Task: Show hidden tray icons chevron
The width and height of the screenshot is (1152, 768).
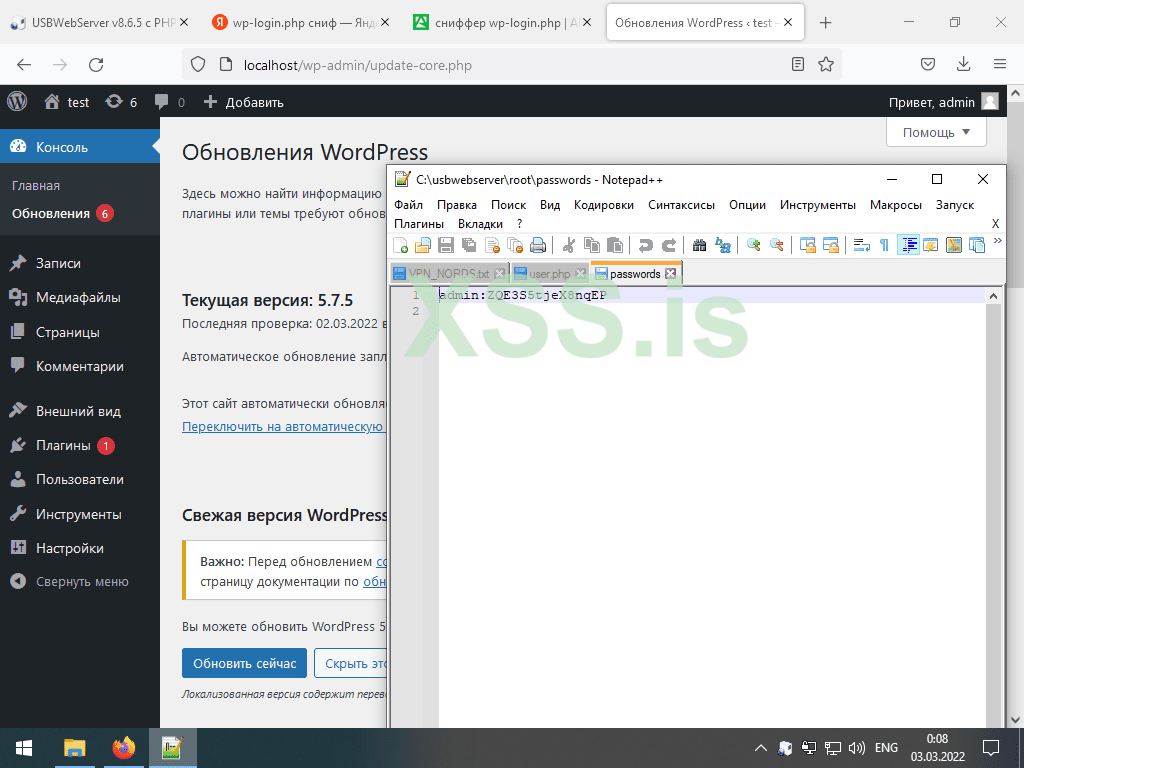Action: click(x=761, y=748)
